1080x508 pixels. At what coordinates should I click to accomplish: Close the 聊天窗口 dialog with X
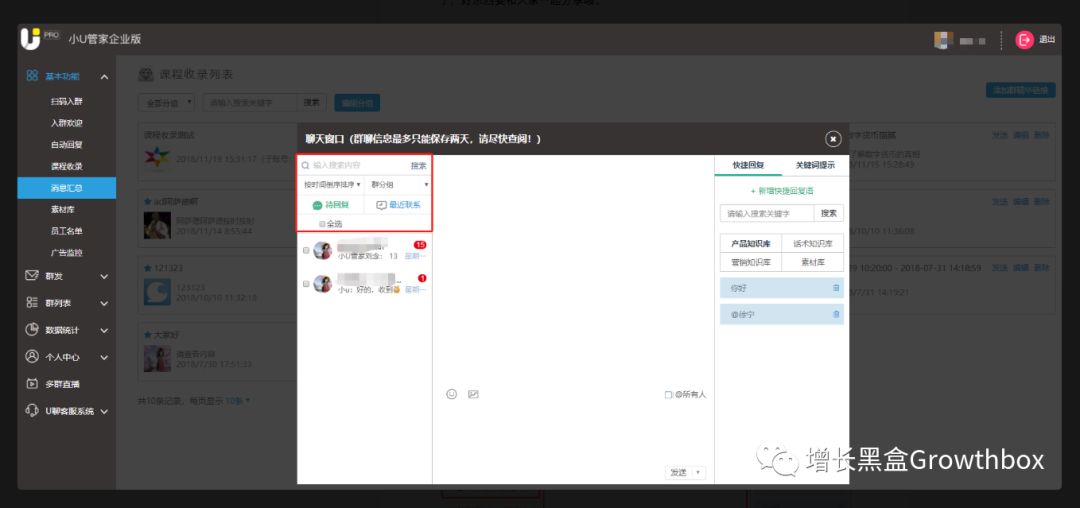pyautogui.click(x=833, y=139)
